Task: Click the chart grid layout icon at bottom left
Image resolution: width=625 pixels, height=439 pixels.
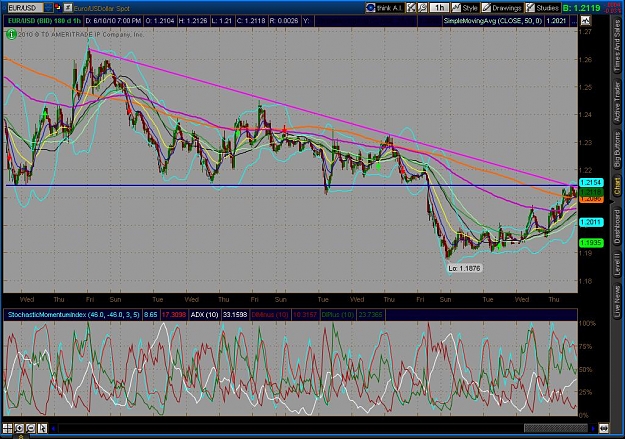Action: pos(8,428)
